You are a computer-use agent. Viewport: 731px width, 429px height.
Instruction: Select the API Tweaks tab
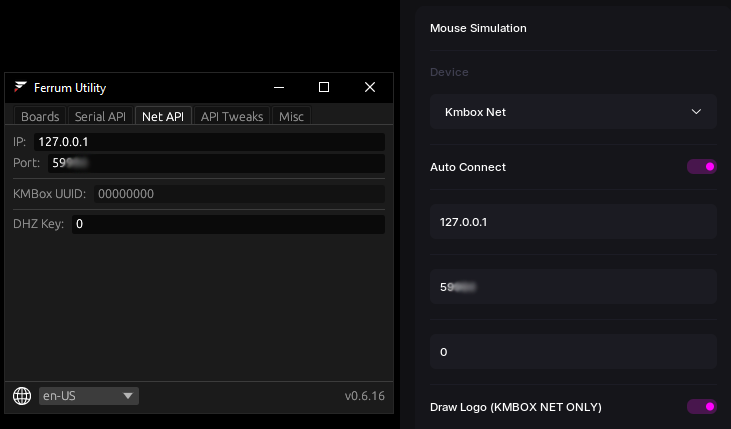(232, 116)
